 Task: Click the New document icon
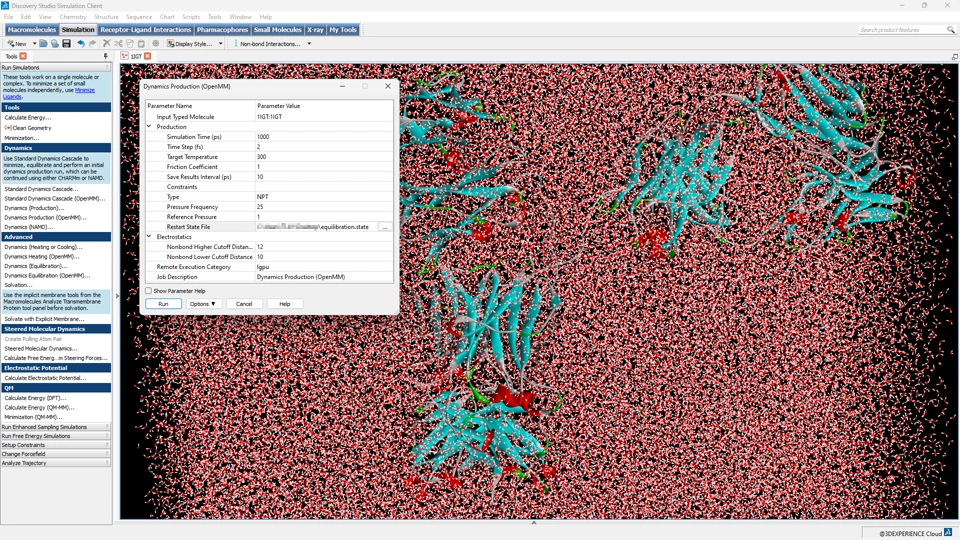(11, 43)
